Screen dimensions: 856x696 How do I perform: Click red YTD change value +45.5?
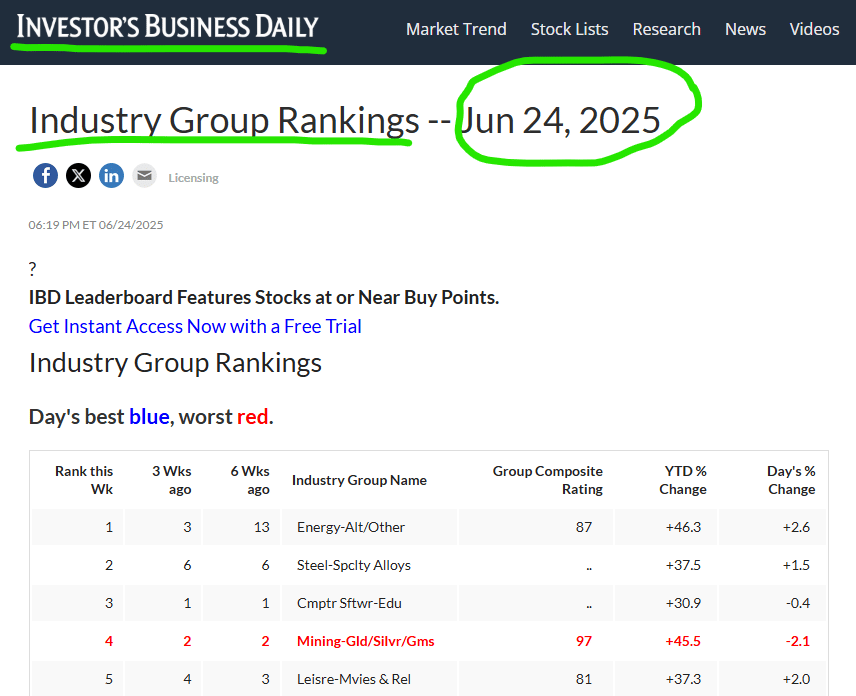683,641
